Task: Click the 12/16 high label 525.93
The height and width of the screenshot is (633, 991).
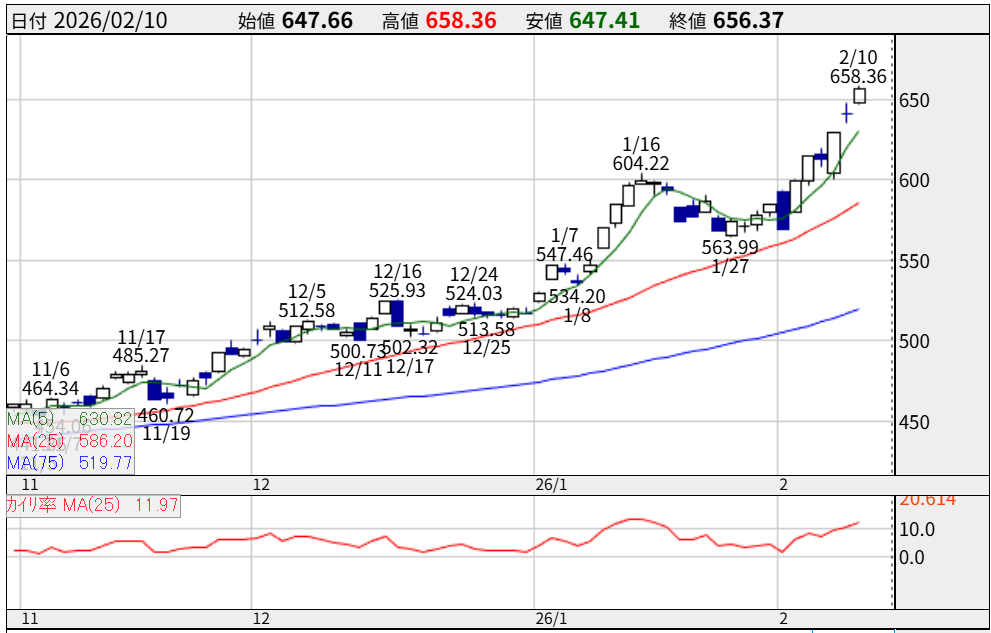Action: [397, 290]
